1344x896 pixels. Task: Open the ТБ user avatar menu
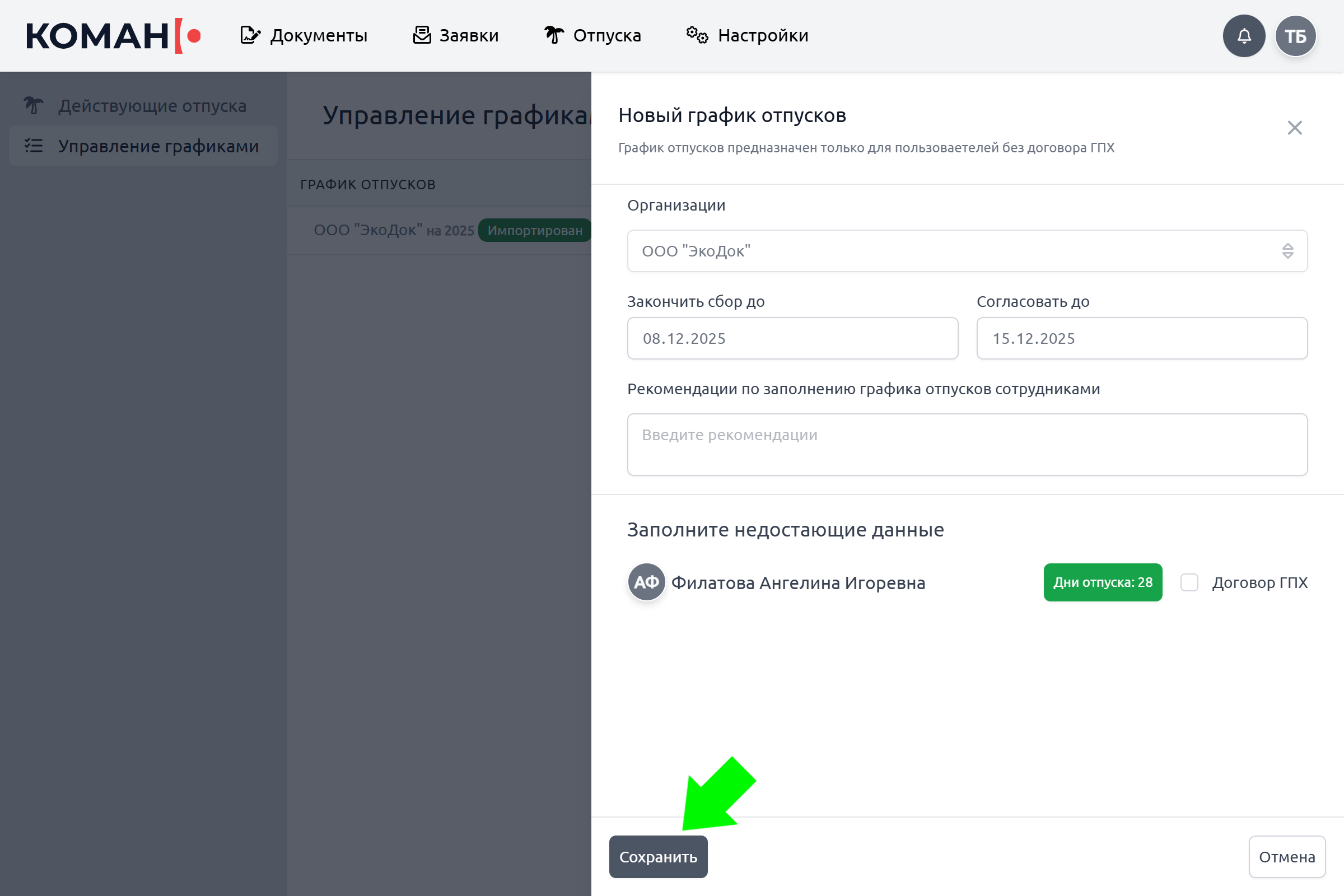click(1295, 36)
